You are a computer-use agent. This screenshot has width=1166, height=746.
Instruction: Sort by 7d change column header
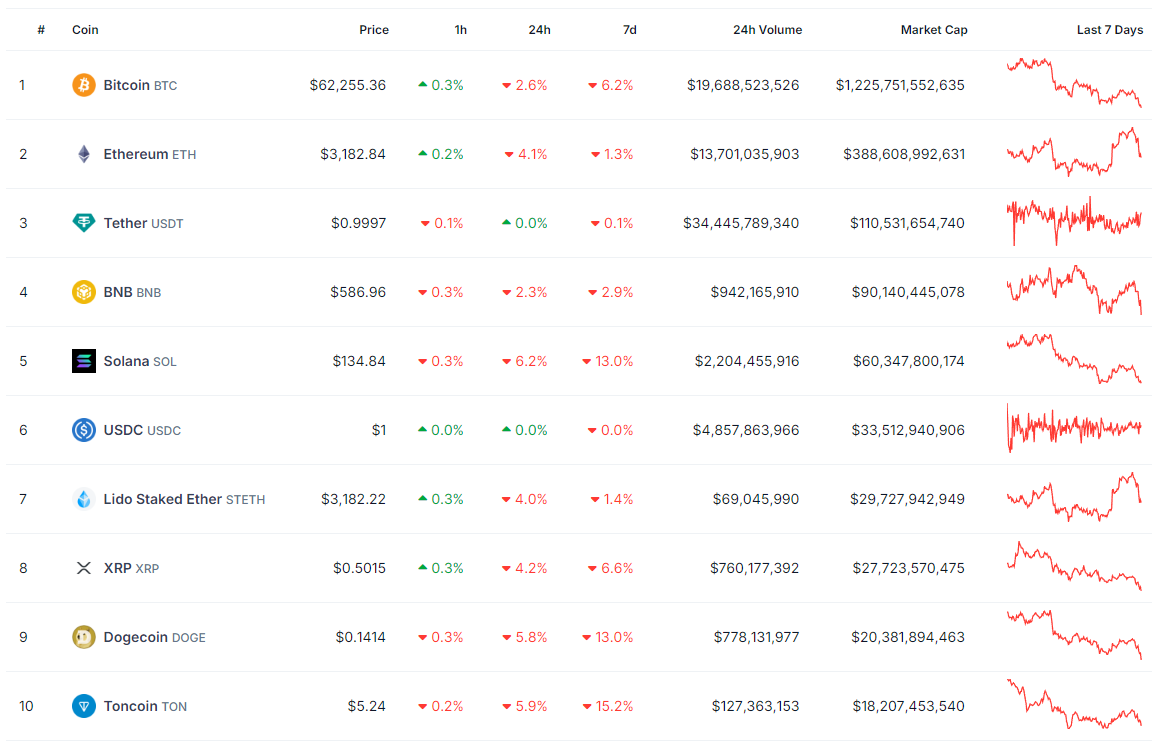[629, 30]
